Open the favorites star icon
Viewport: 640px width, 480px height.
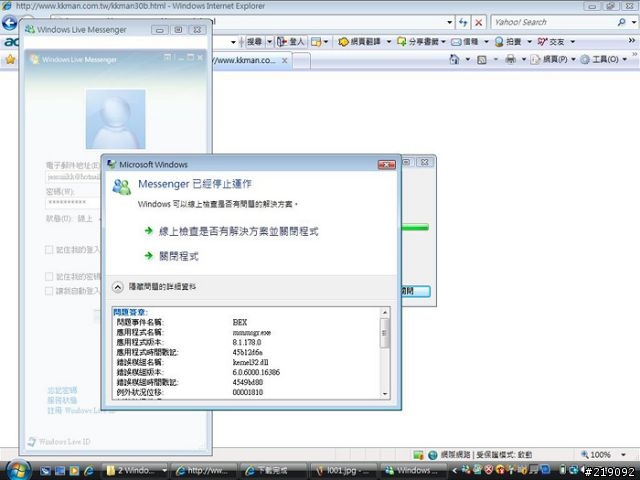click(x=11, y=60)
